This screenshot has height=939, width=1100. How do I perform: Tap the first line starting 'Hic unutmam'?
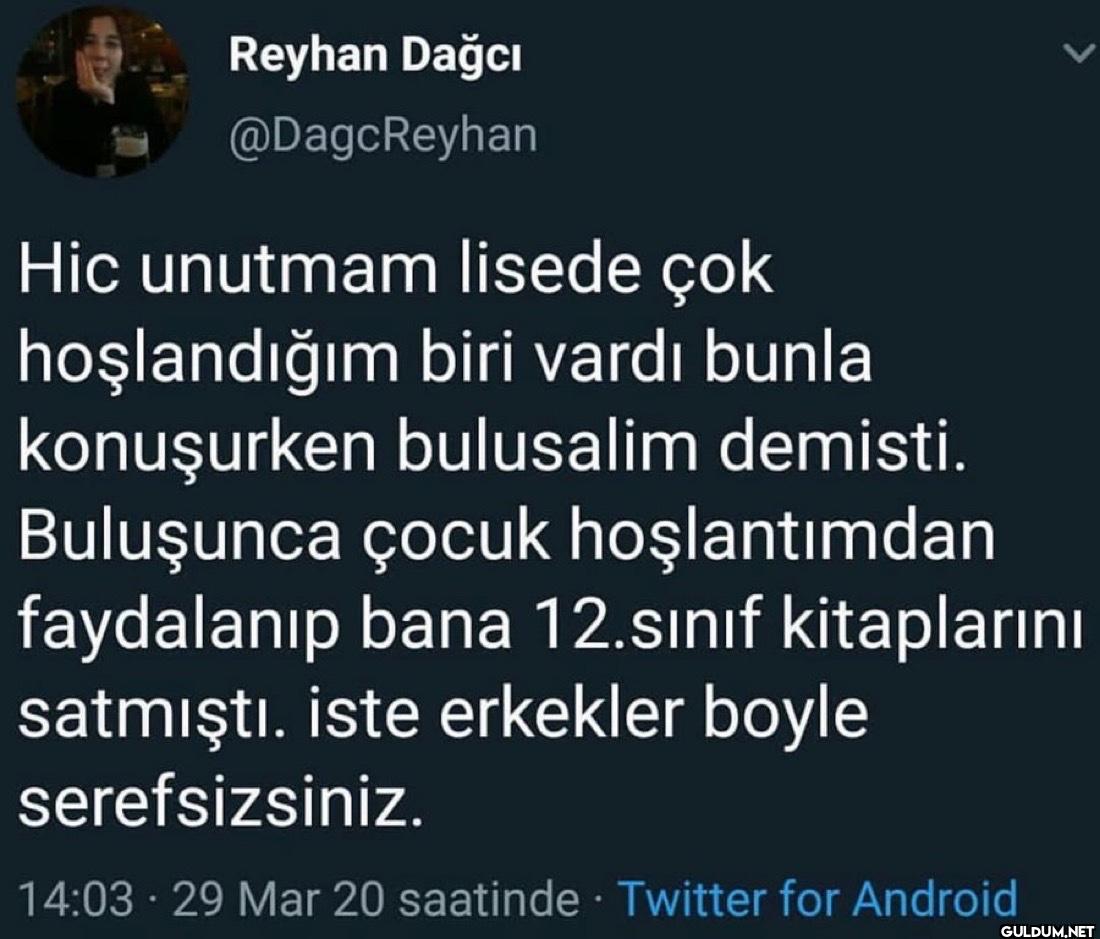[x=396, y=271]
